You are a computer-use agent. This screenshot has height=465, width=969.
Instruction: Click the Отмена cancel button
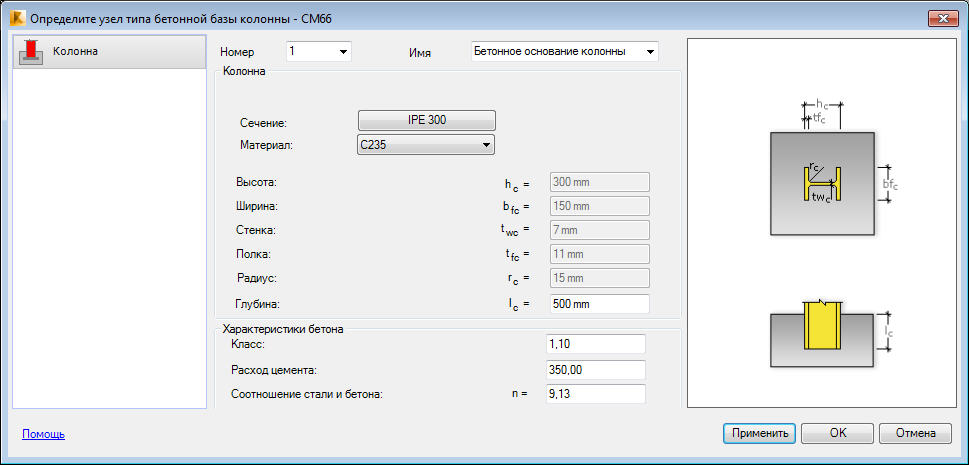915,433
